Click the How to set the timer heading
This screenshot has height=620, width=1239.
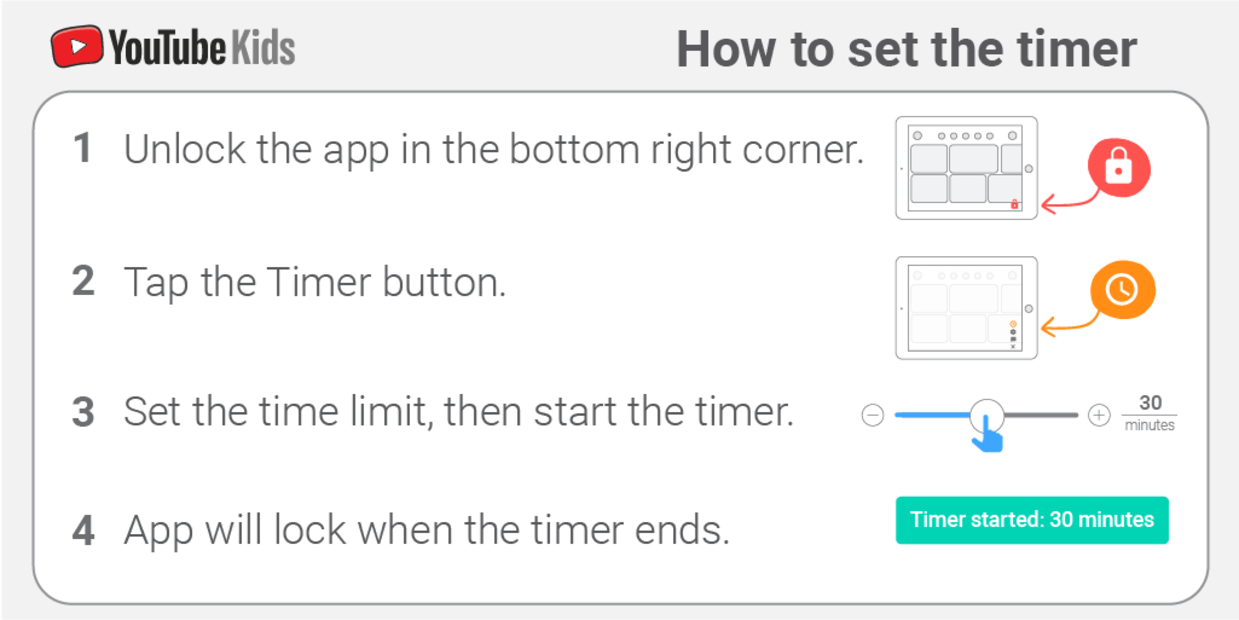point(906,49)
